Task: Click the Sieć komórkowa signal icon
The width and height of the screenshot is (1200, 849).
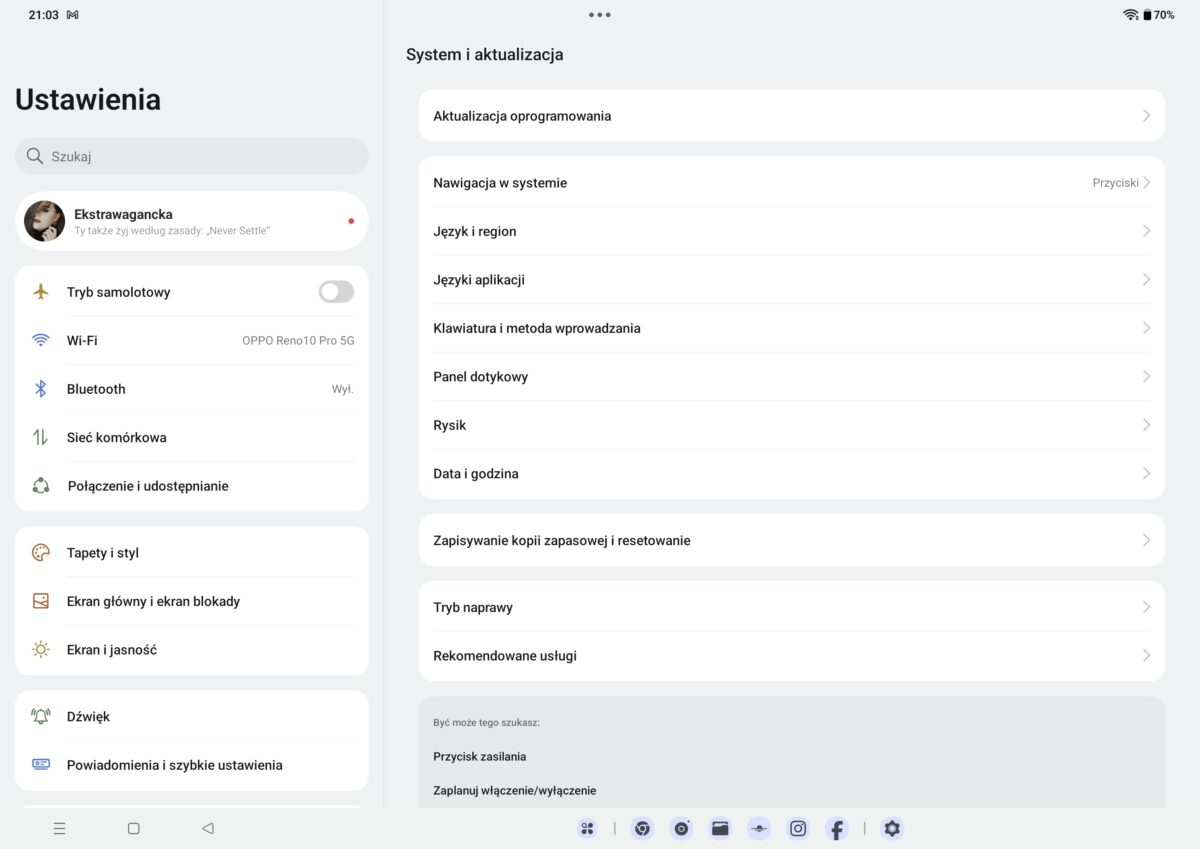Action: (40, 437)
